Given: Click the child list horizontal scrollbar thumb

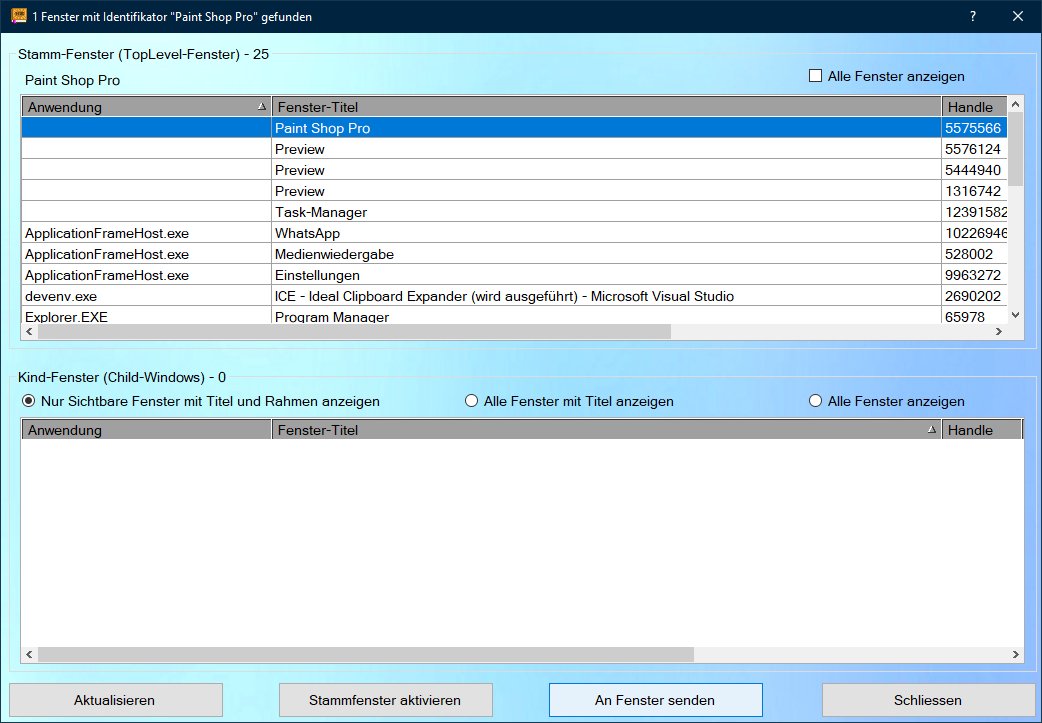Looking at the screenshot, I should tap(365, 655).
